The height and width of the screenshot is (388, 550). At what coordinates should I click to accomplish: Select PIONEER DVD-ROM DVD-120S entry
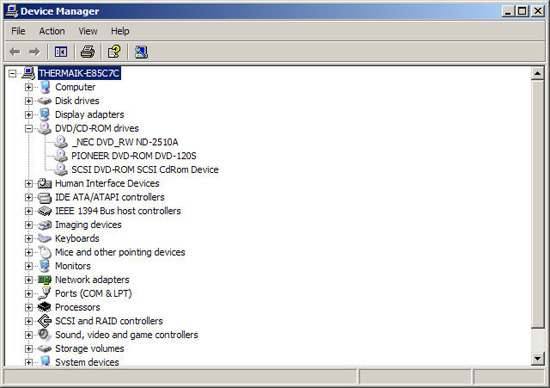[x=134, y=156]
